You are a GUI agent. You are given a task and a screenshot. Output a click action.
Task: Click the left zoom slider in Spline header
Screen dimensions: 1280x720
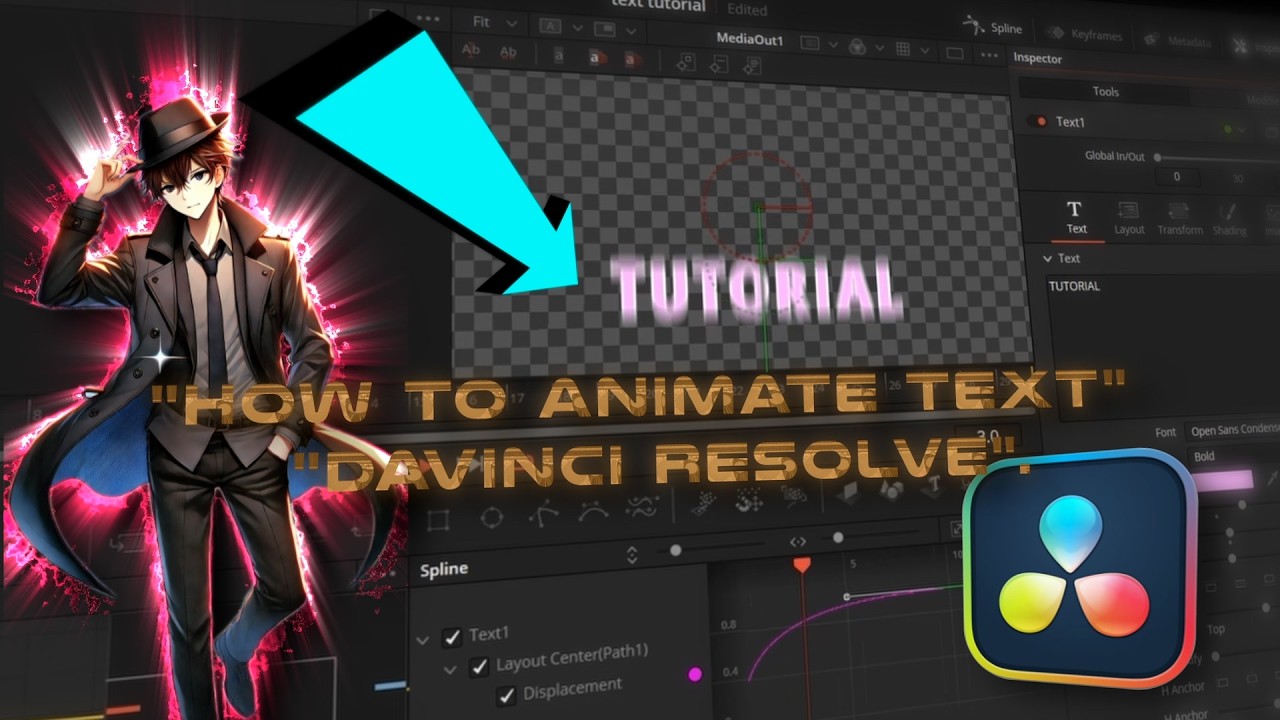click(x=676, y=550)
